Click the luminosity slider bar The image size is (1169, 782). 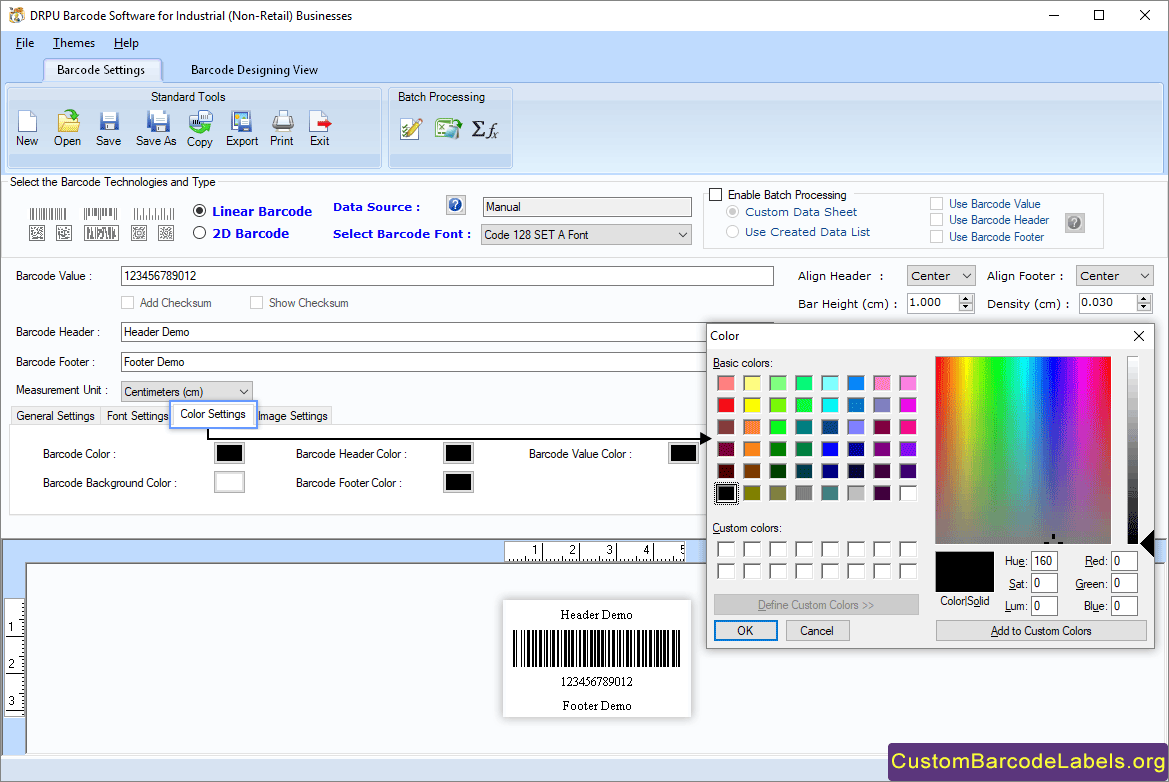(1133, 450)
